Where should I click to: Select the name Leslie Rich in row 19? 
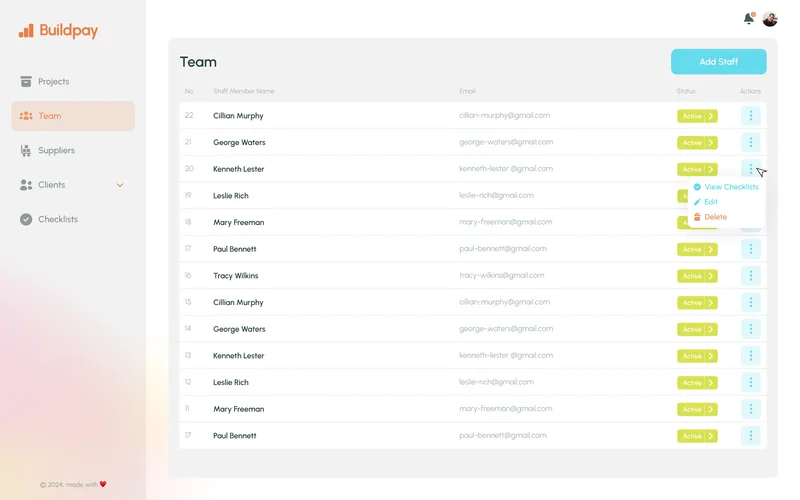point(231,195)
